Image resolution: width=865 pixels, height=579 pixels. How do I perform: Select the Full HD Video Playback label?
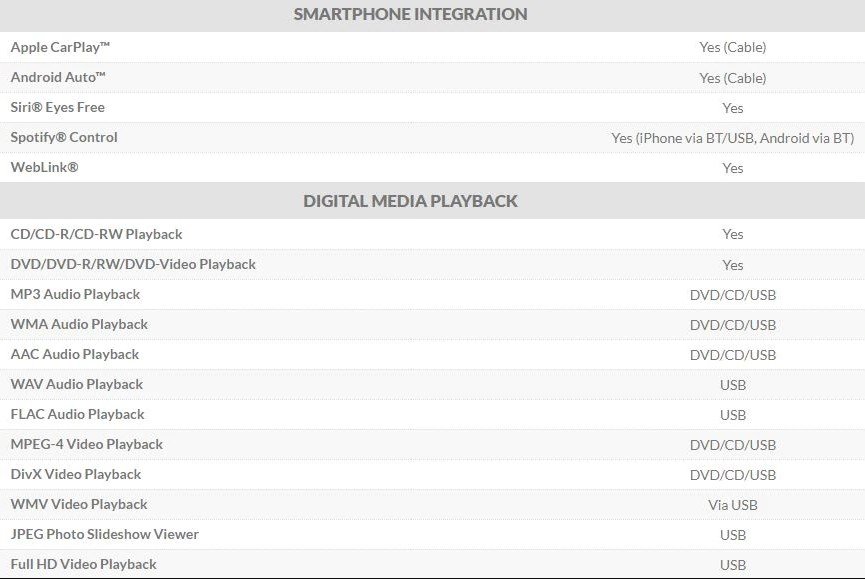point(83,564)
